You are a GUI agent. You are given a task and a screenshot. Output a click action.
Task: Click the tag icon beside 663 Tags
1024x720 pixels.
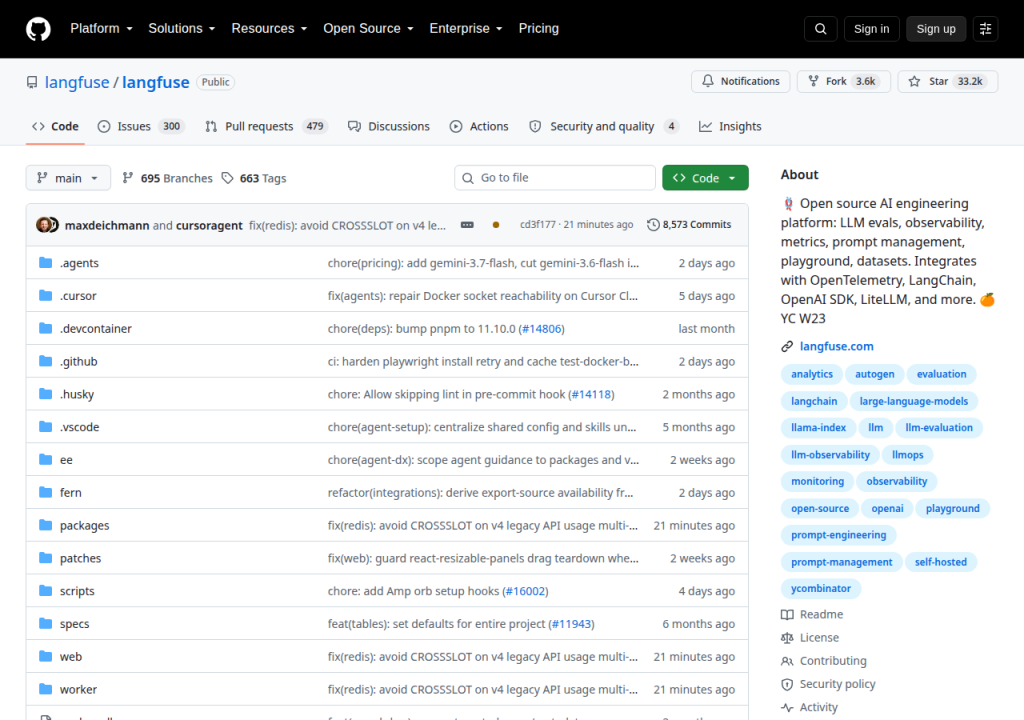point(227,178)
